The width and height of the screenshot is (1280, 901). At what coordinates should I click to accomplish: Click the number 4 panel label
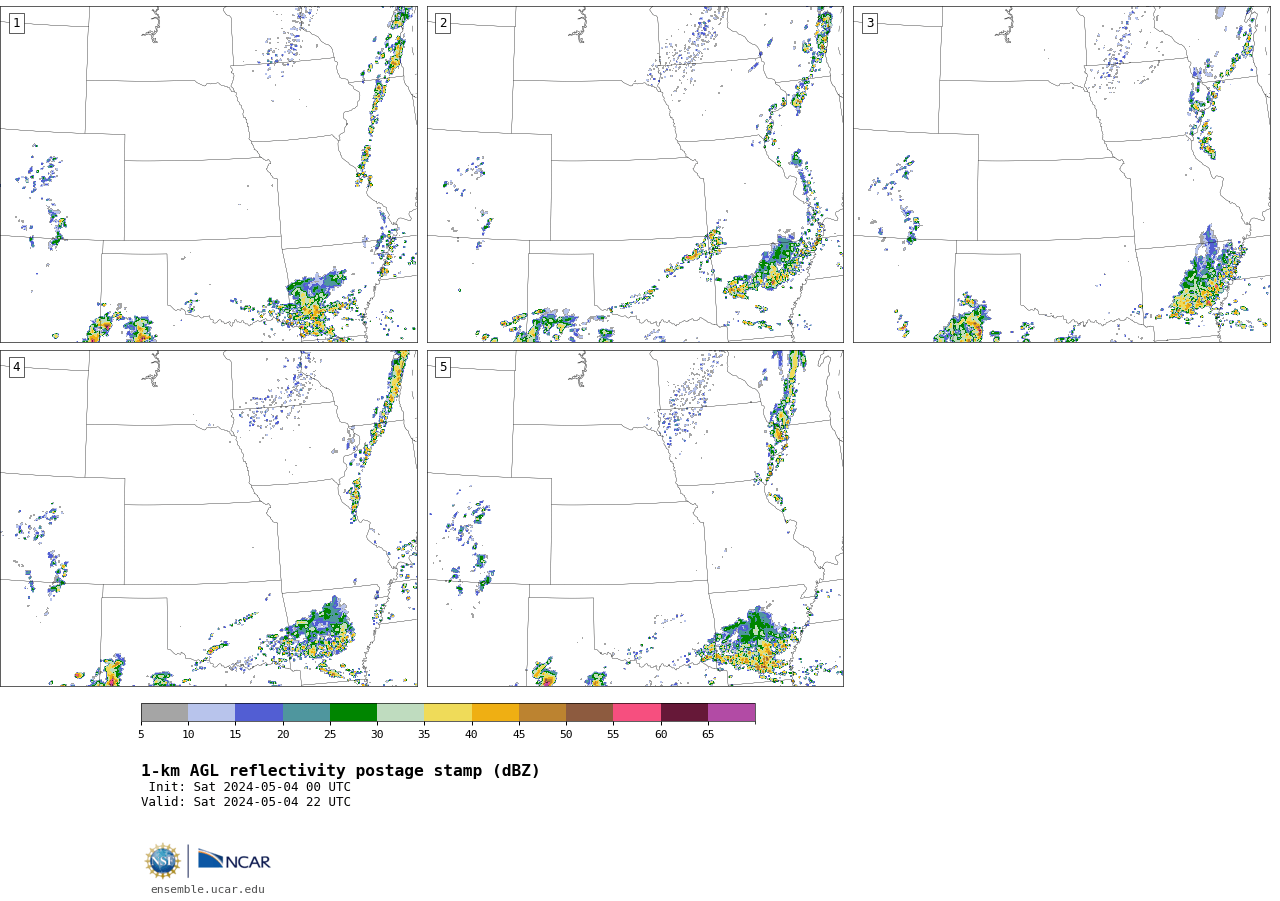(16, 367)
